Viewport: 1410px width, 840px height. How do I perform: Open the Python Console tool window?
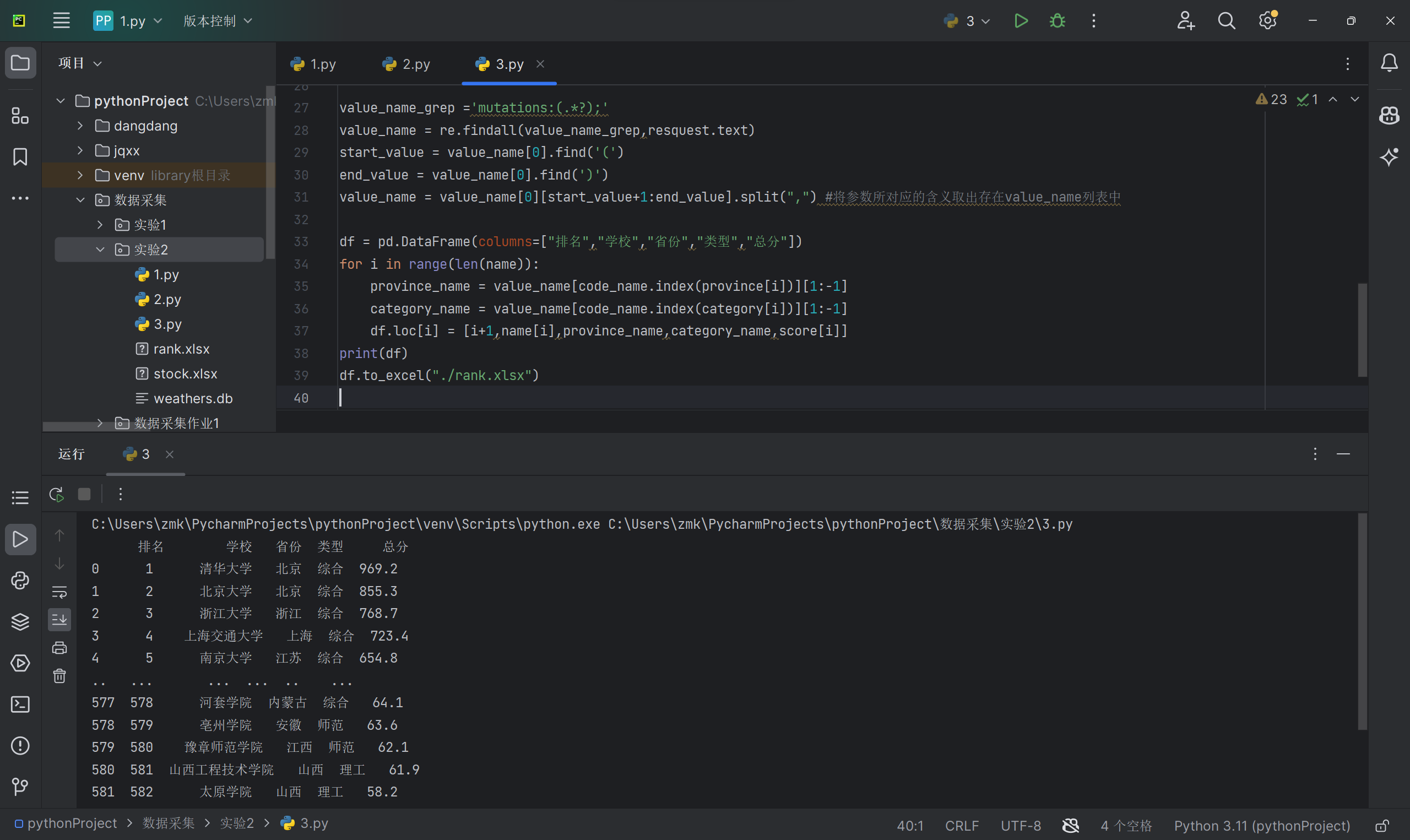point(20,580)
